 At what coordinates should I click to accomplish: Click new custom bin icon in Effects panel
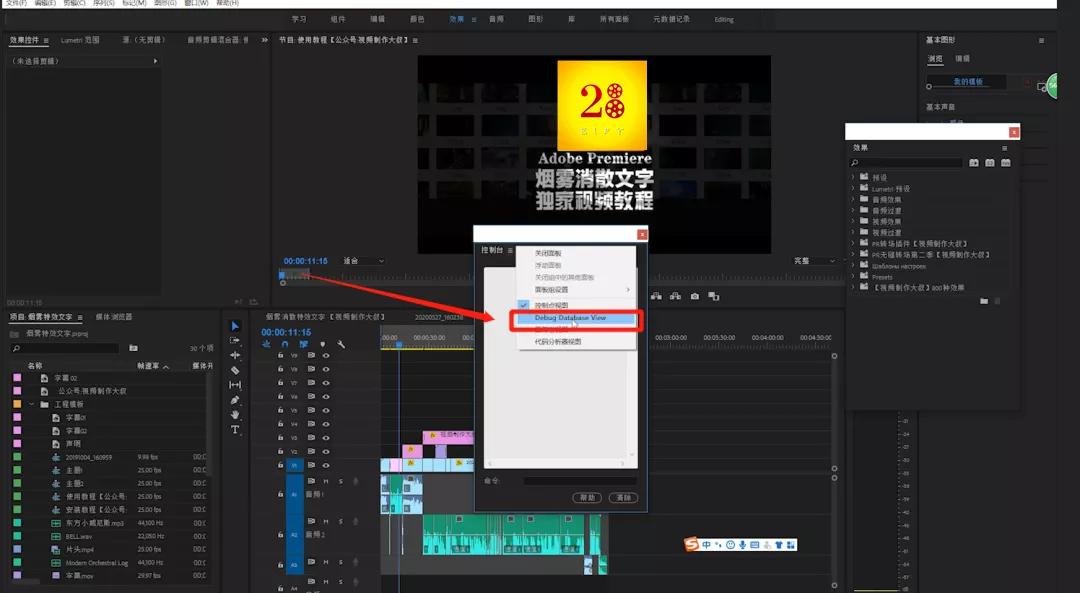click(x=984, y=301)
